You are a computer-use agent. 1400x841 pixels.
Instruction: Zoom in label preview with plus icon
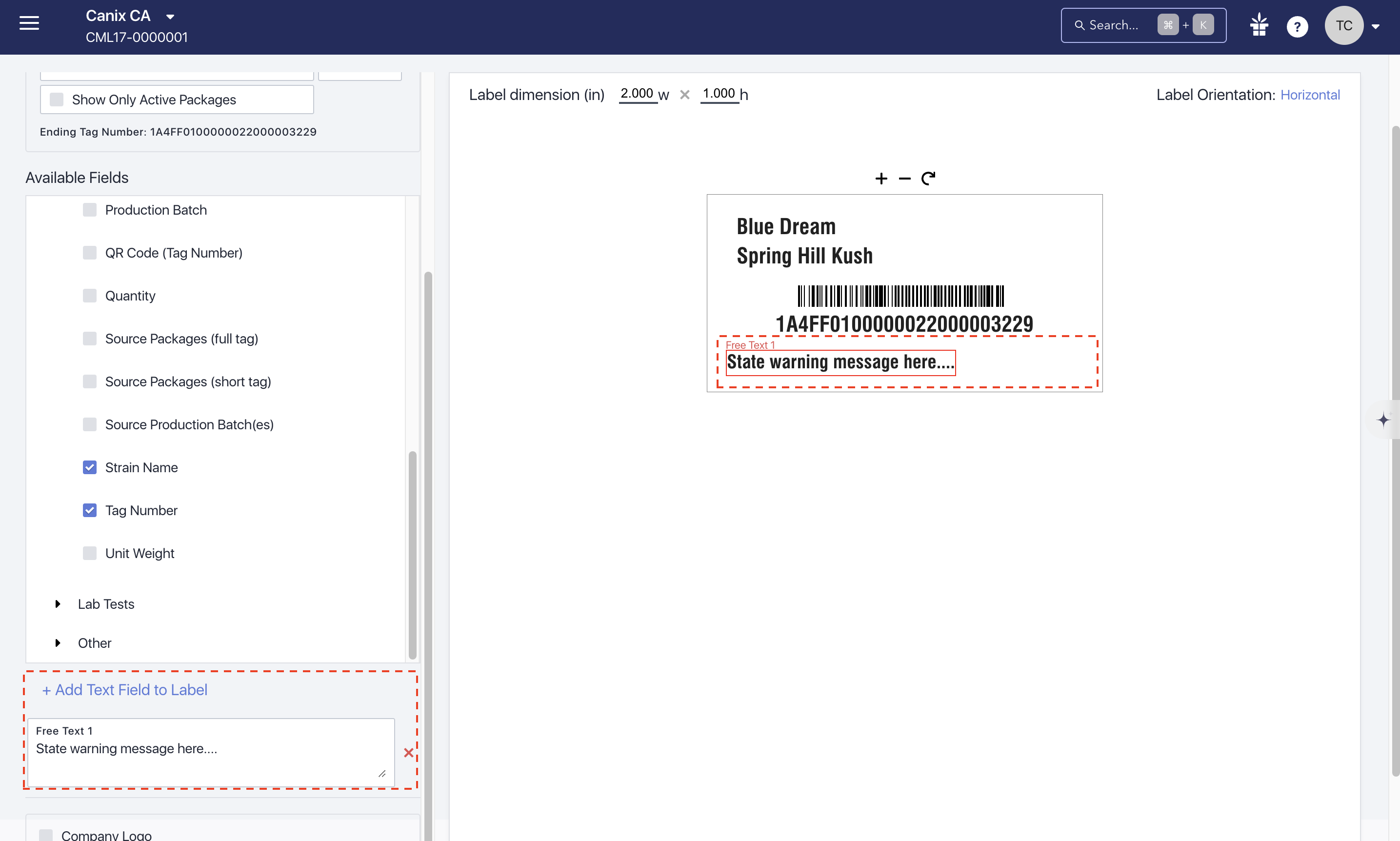tap(881, 179)
